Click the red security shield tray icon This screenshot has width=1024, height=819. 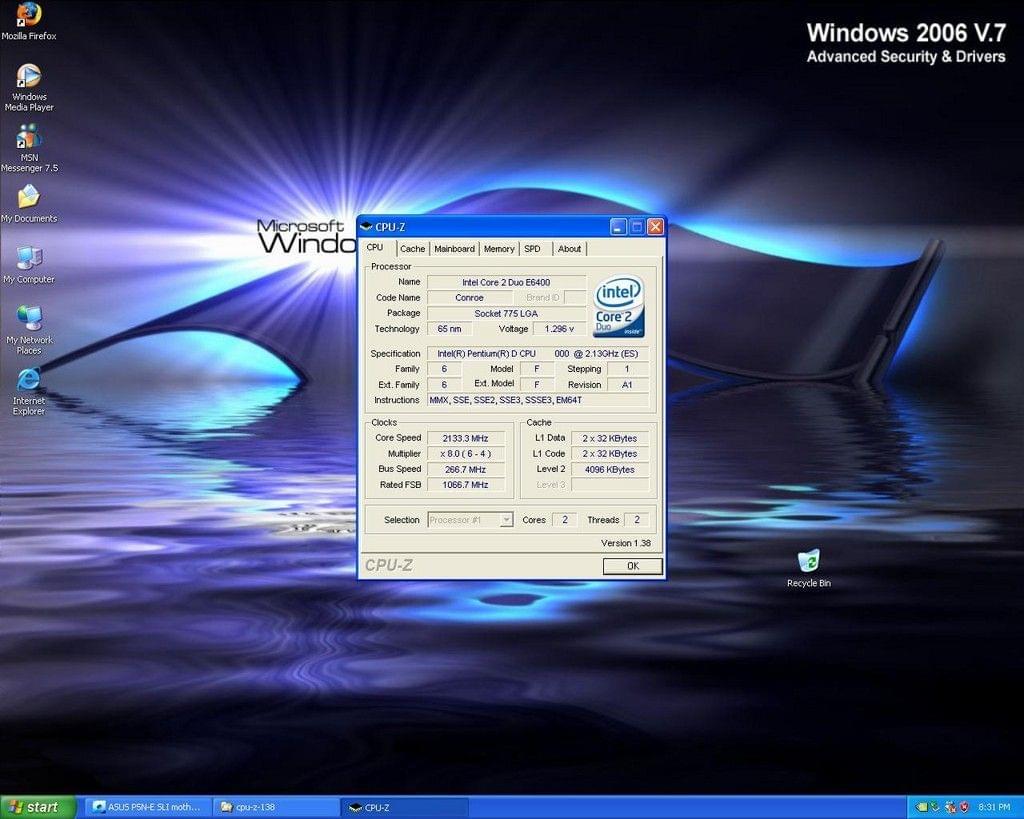click(964, 807)
